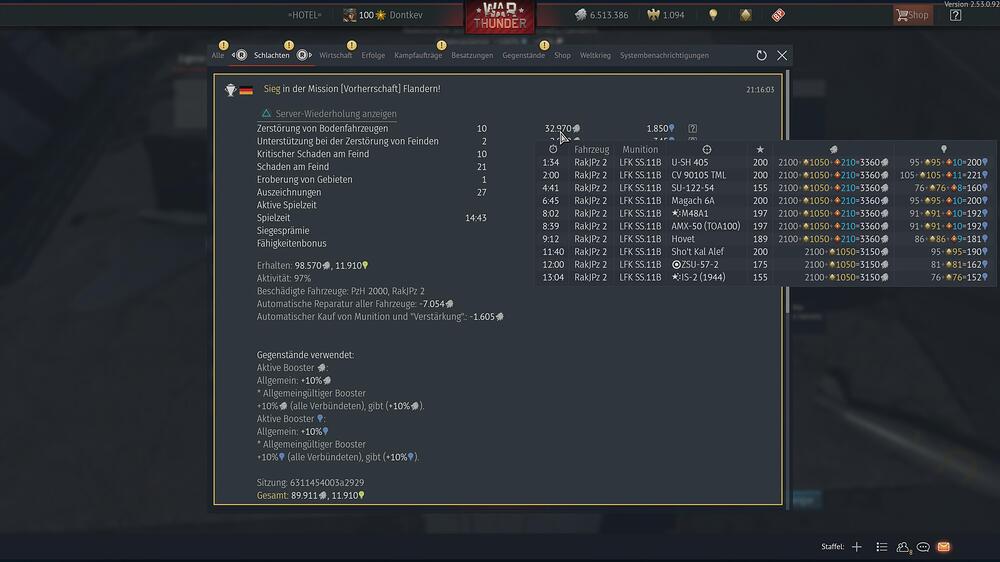Add a squad member with plus icon

point(857,547)
